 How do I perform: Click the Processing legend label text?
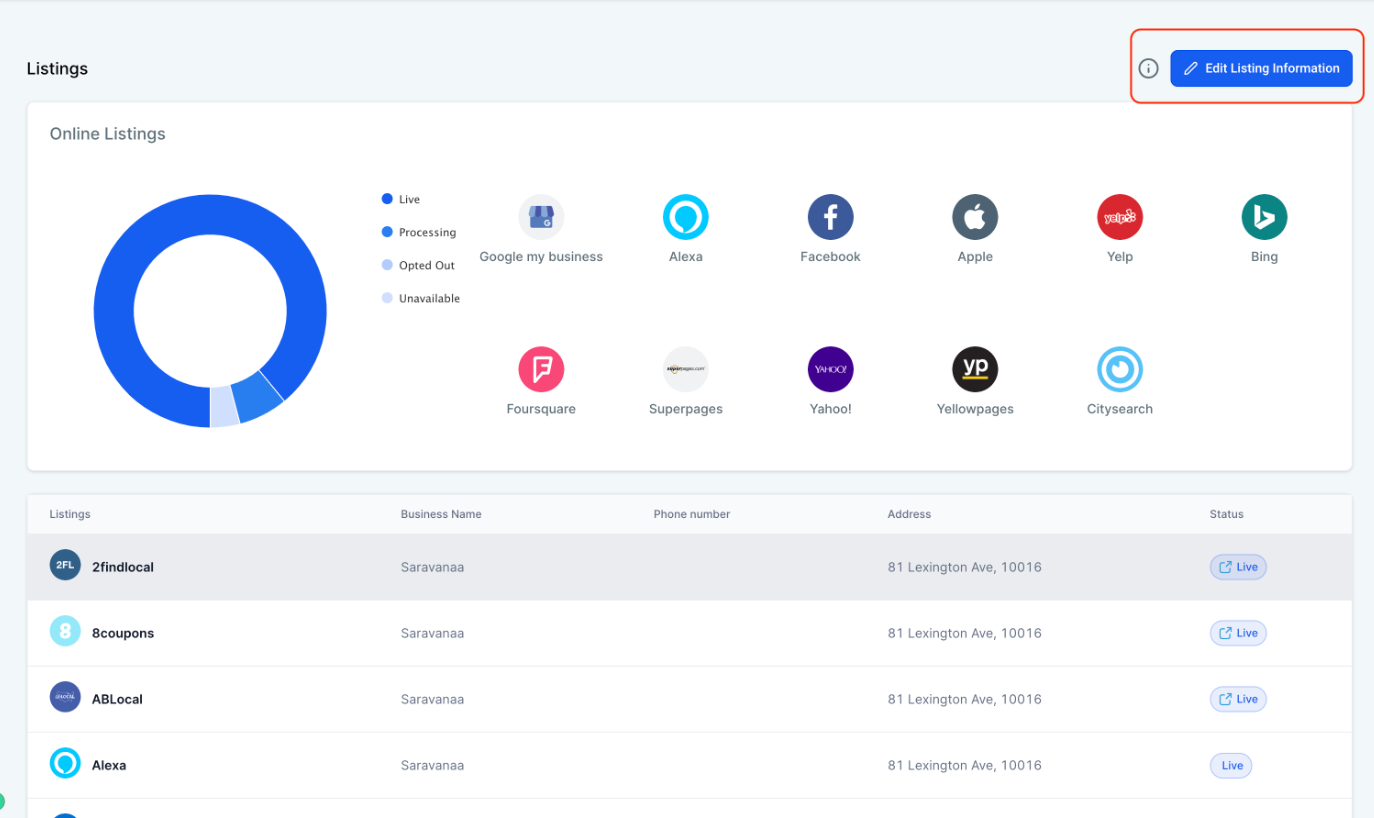pos(427,232)
